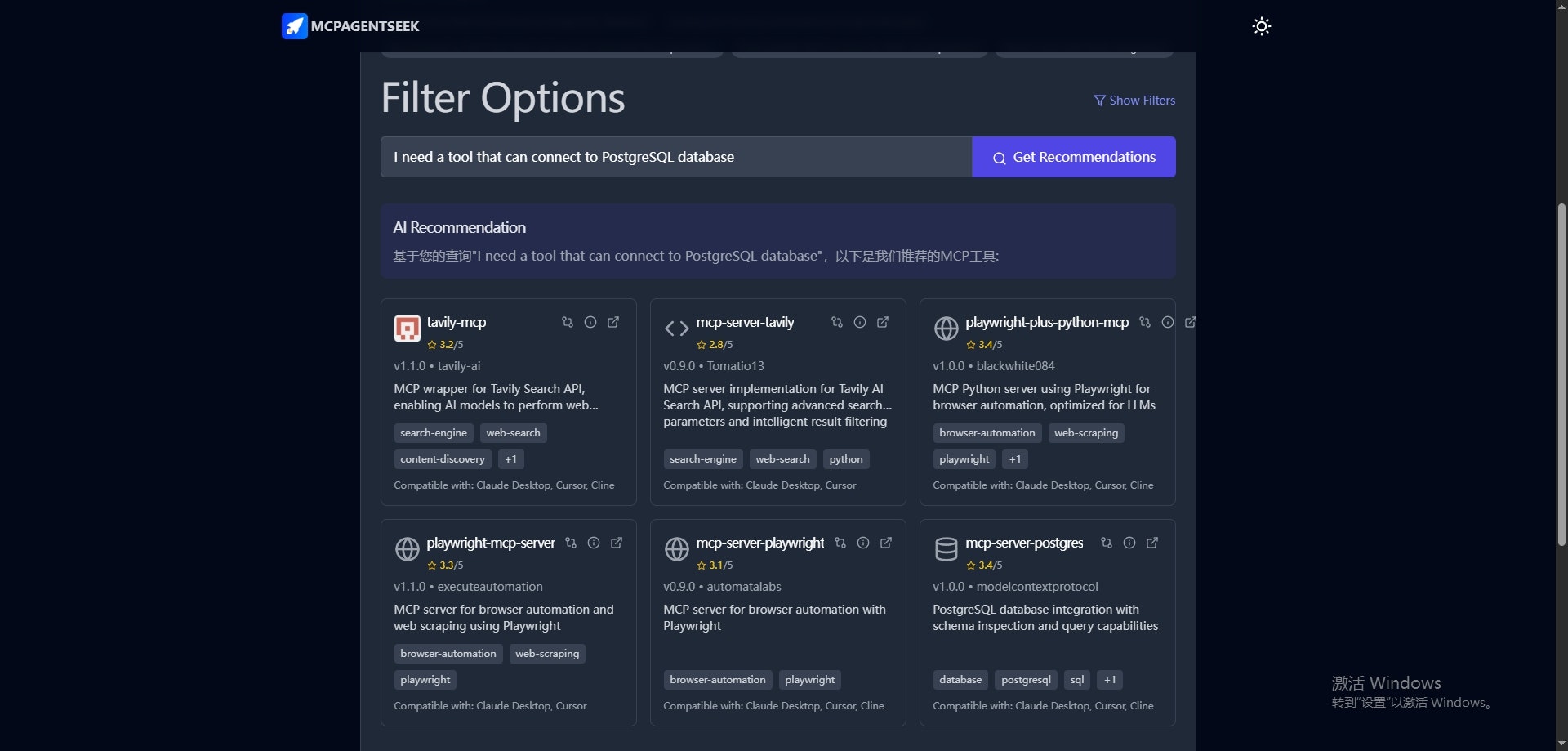Image resolution: width=1568 pixels, height=751 pixels.
Task: Click info icon on playwright-plus-python-mcp card
Action: (x=1168, y=322)
